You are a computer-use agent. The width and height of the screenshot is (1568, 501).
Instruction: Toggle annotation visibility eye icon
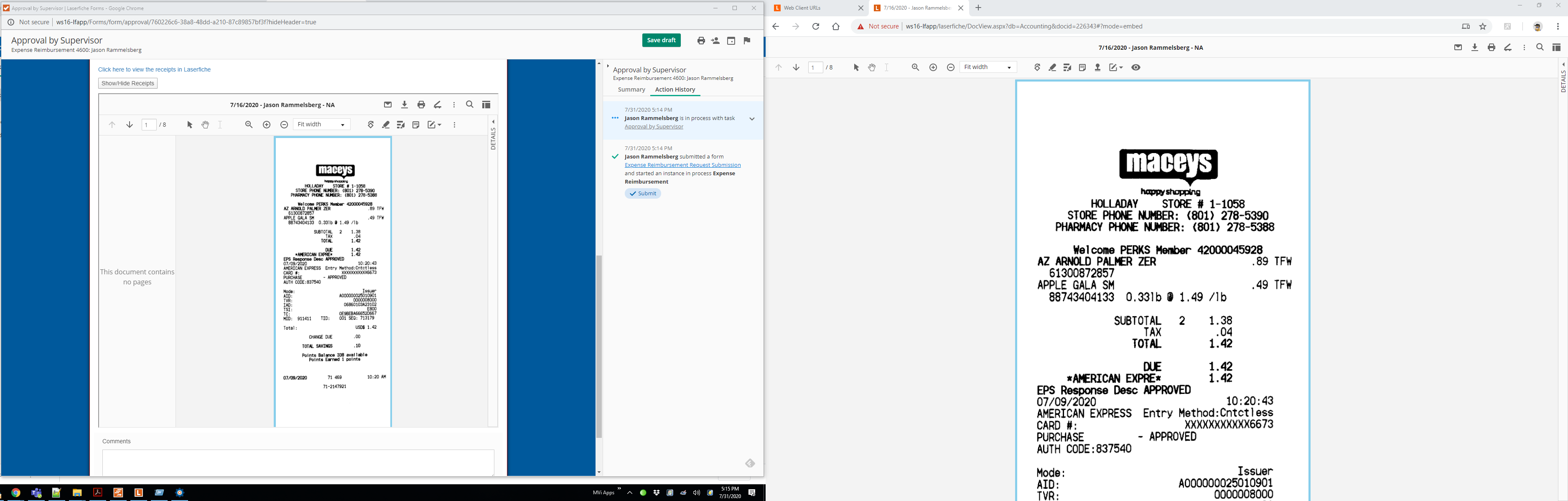click(1136, 68)
